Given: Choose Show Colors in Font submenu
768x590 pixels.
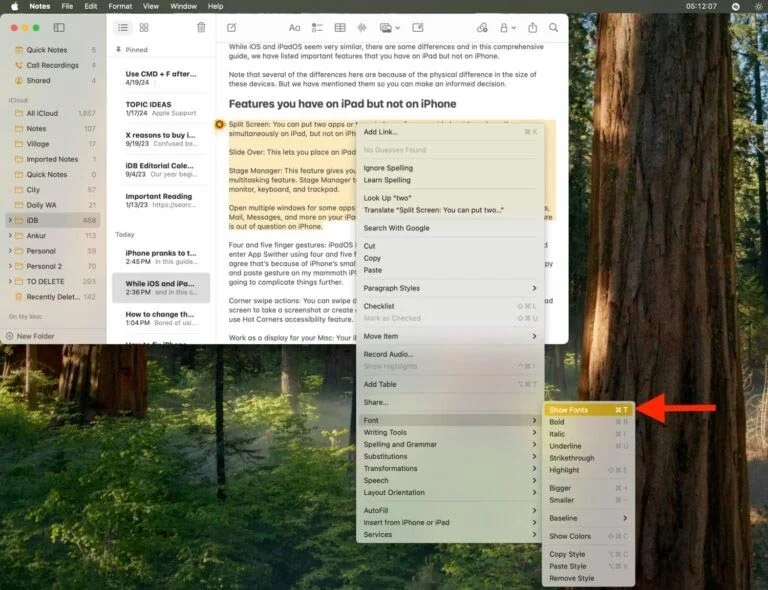Looking at the screenshot, I should [588, 536].
